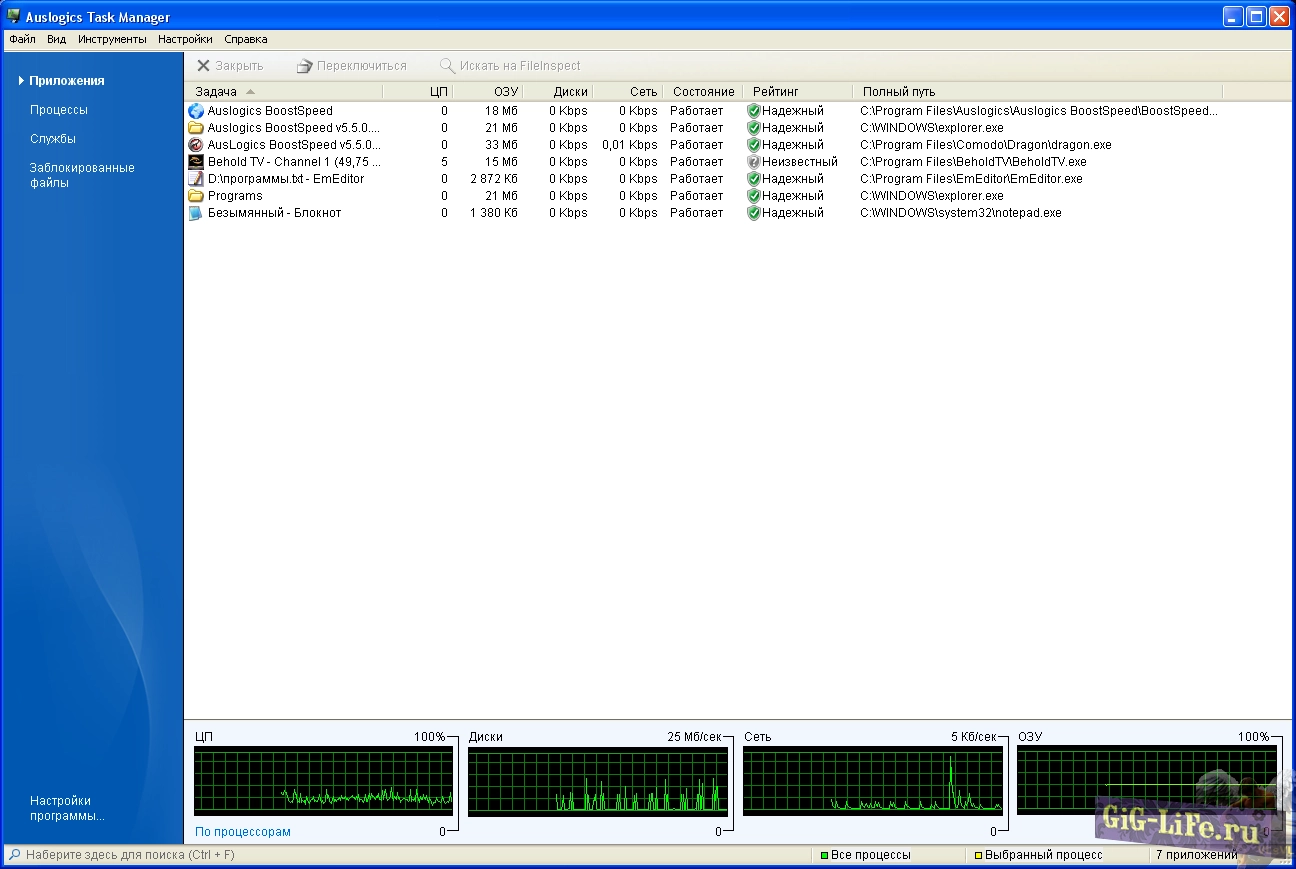Open Службы section in sidebar
This screenshot has width=1296, height=869.
pos(53,139)
